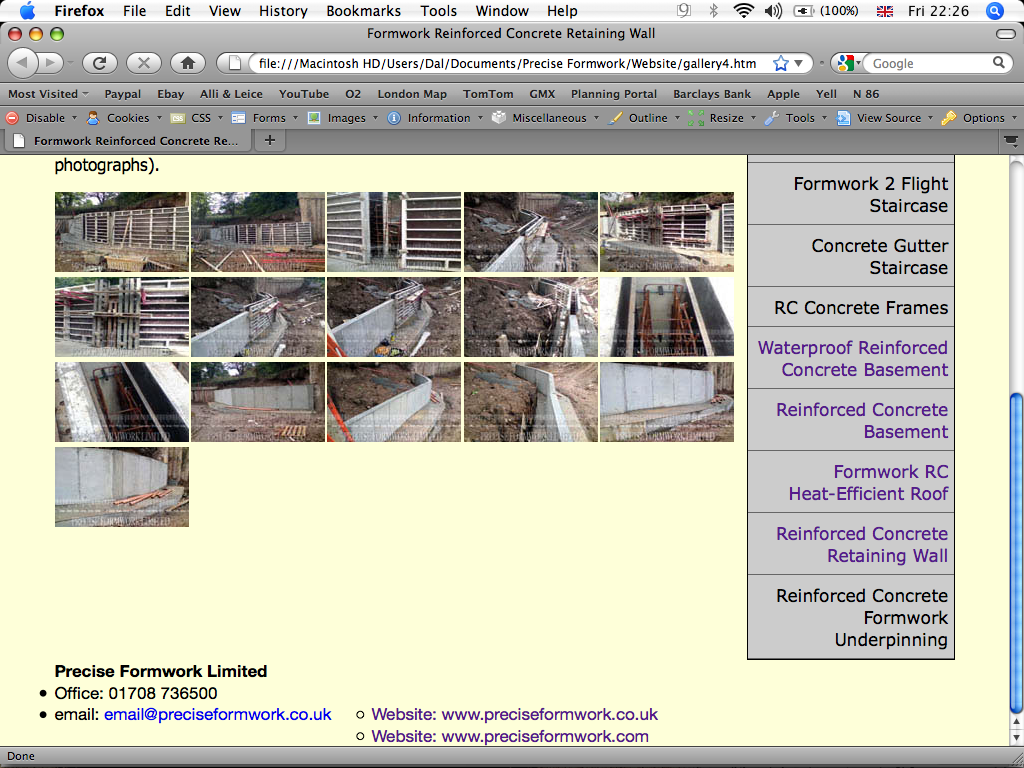Click the volume icon in menu bar
The width and height of the screenshot is (1024, 768).
[773, 11]
